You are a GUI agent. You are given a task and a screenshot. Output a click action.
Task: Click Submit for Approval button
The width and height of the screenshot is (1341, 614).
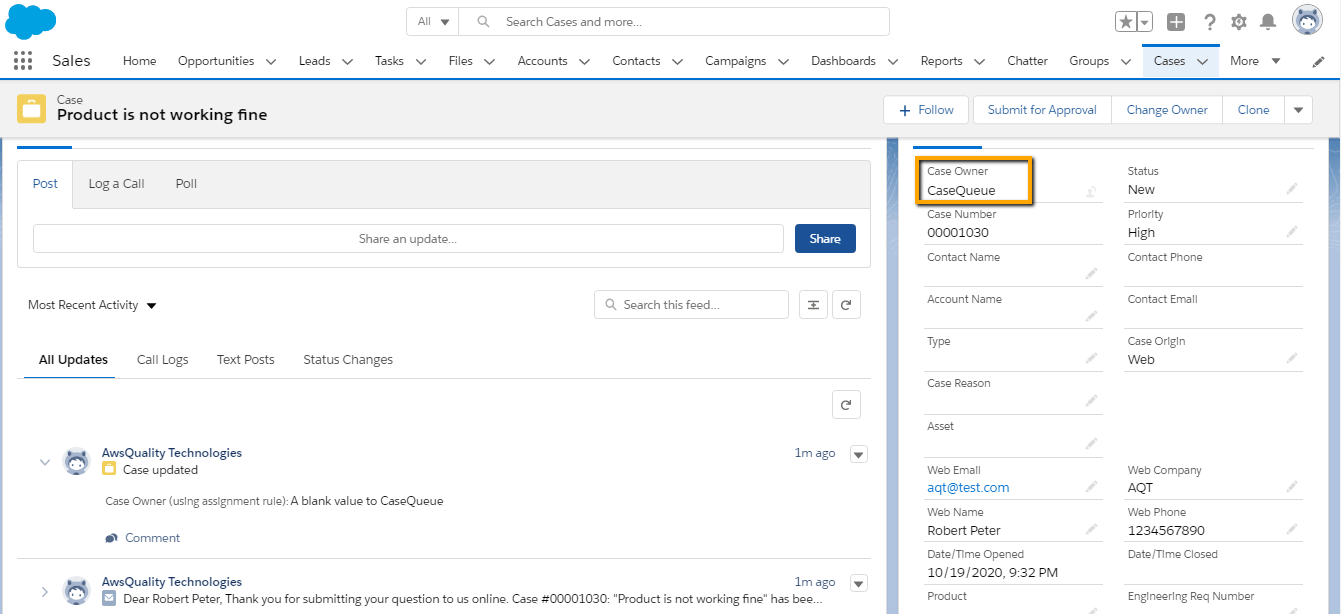(x=1042, y=110)
